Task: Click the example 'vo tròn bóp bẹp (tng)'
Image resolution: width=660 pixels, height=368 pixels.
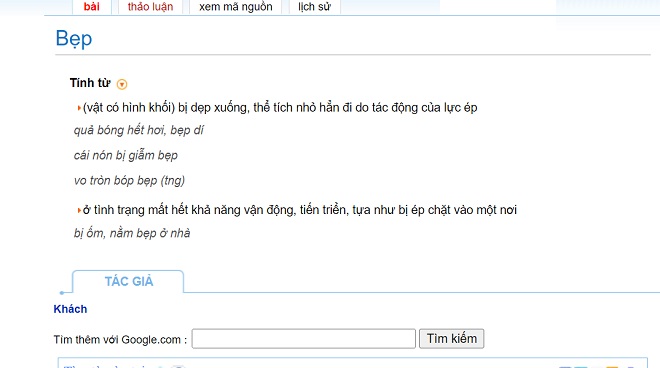Action: pyautogui.click(x=129, y=181)
